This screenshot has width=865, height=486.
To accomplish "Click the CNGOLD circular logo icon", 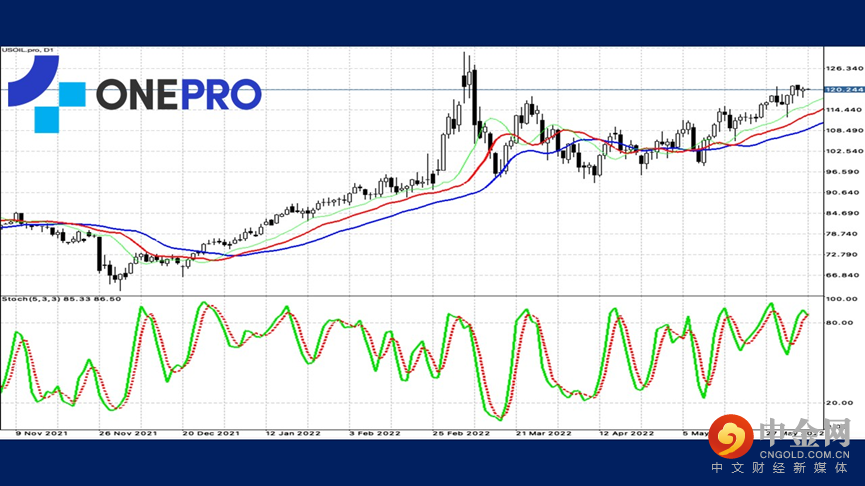I will coord(731,436).
